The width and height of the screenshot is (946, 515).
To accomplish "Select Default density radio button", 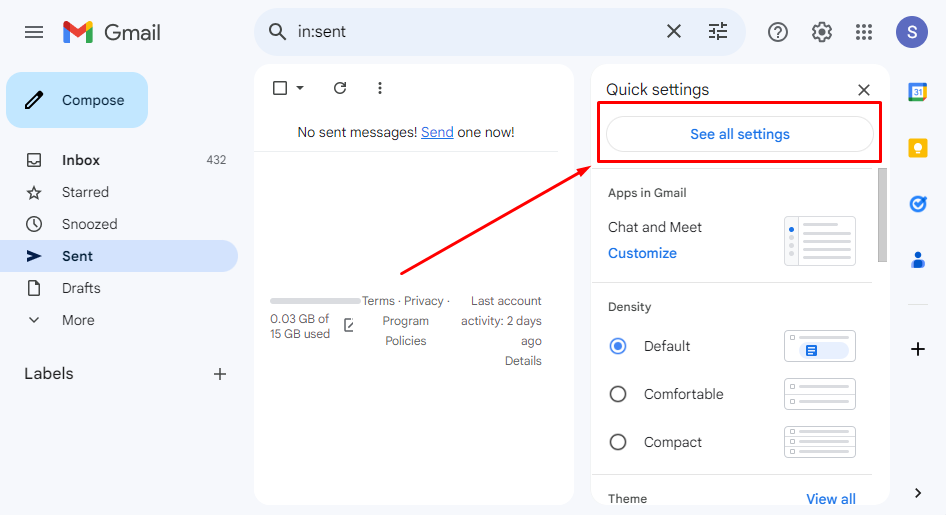I will [x=618, y=346].
